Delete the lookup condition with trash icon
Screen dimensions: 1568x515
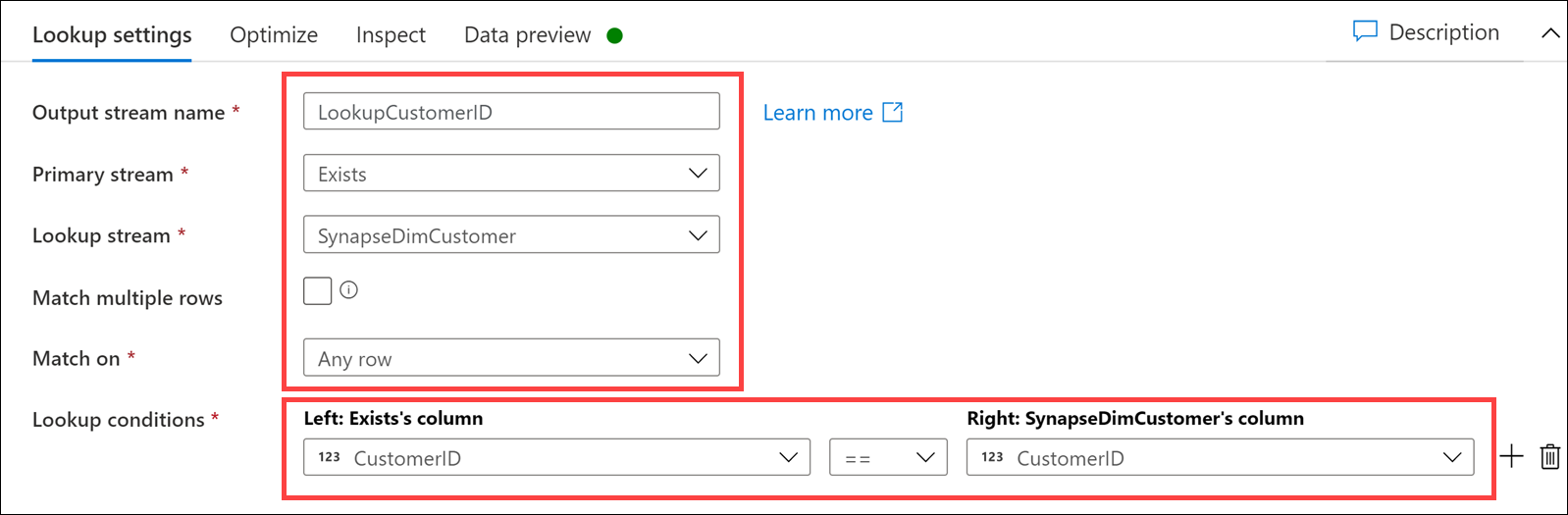click(x=1550, y=456)
